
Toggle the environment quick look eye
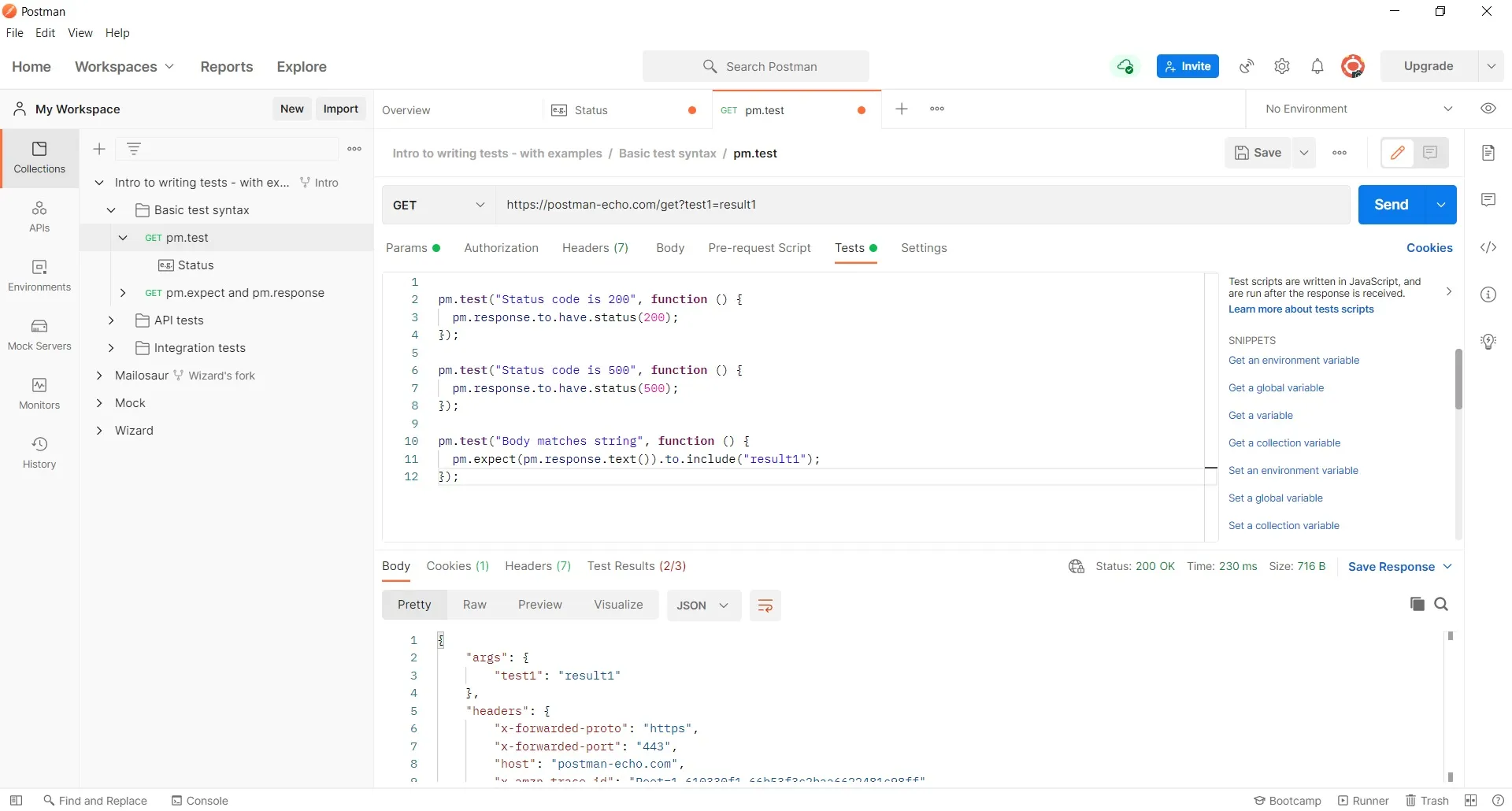tap(1489, 108)
